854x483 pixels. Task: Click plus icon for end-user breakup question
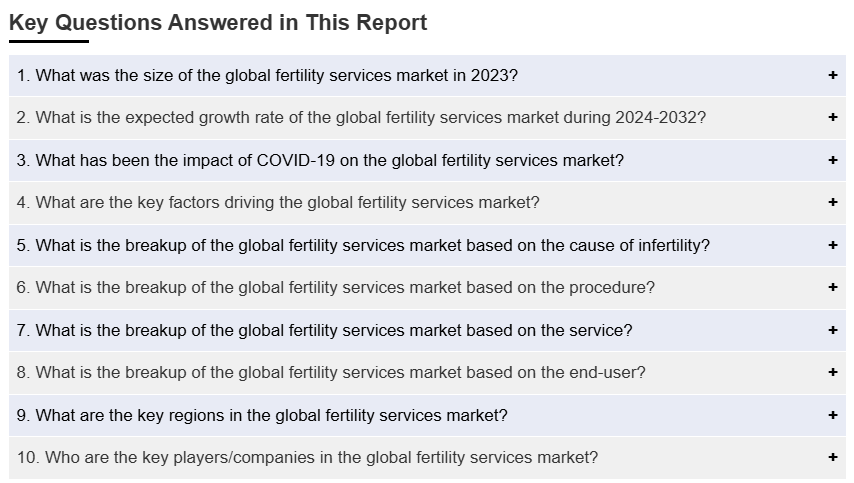point(832,372)
